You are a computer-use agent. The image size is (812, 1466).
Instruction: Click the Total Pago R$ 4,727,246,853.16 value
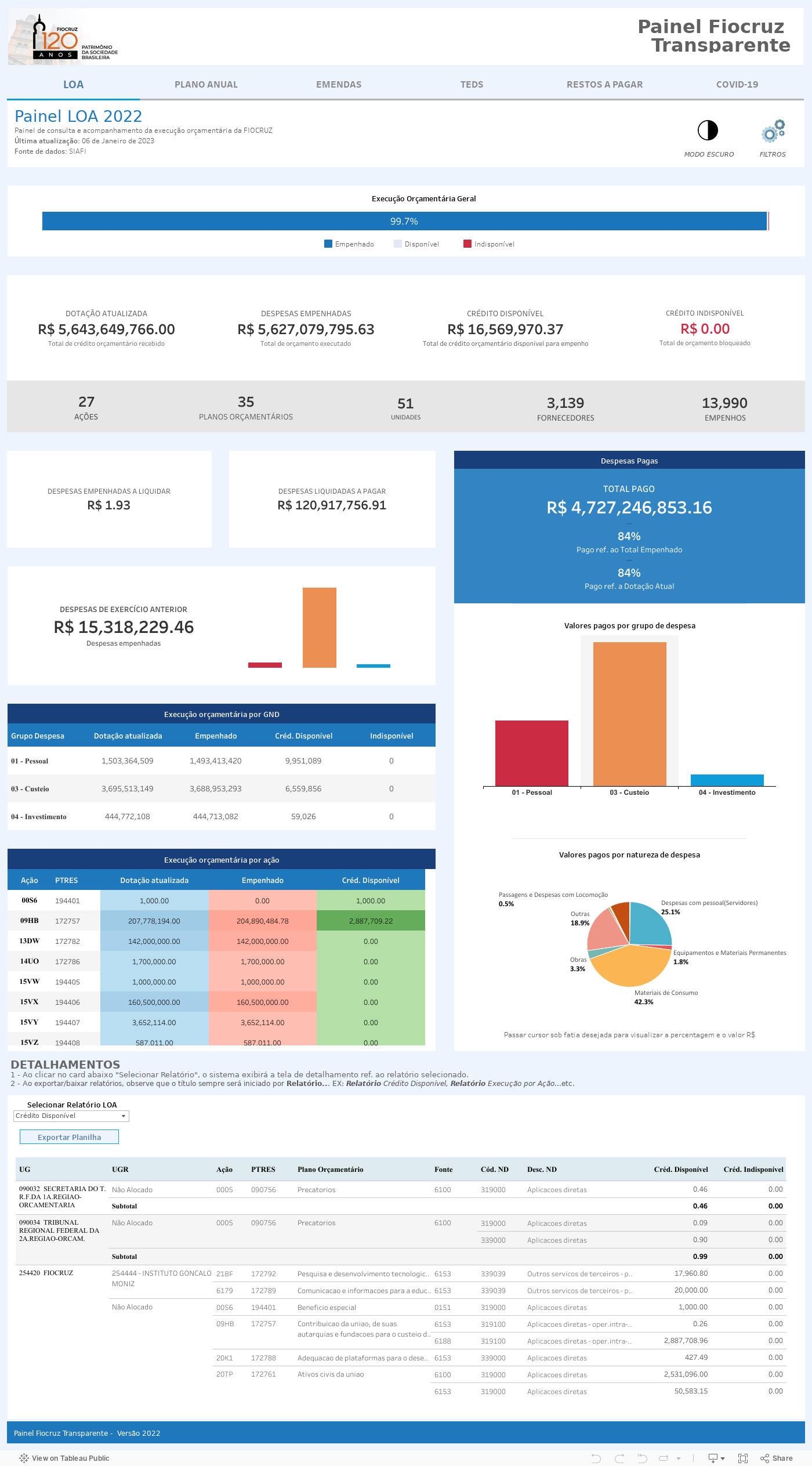click(x=629, y=508)
